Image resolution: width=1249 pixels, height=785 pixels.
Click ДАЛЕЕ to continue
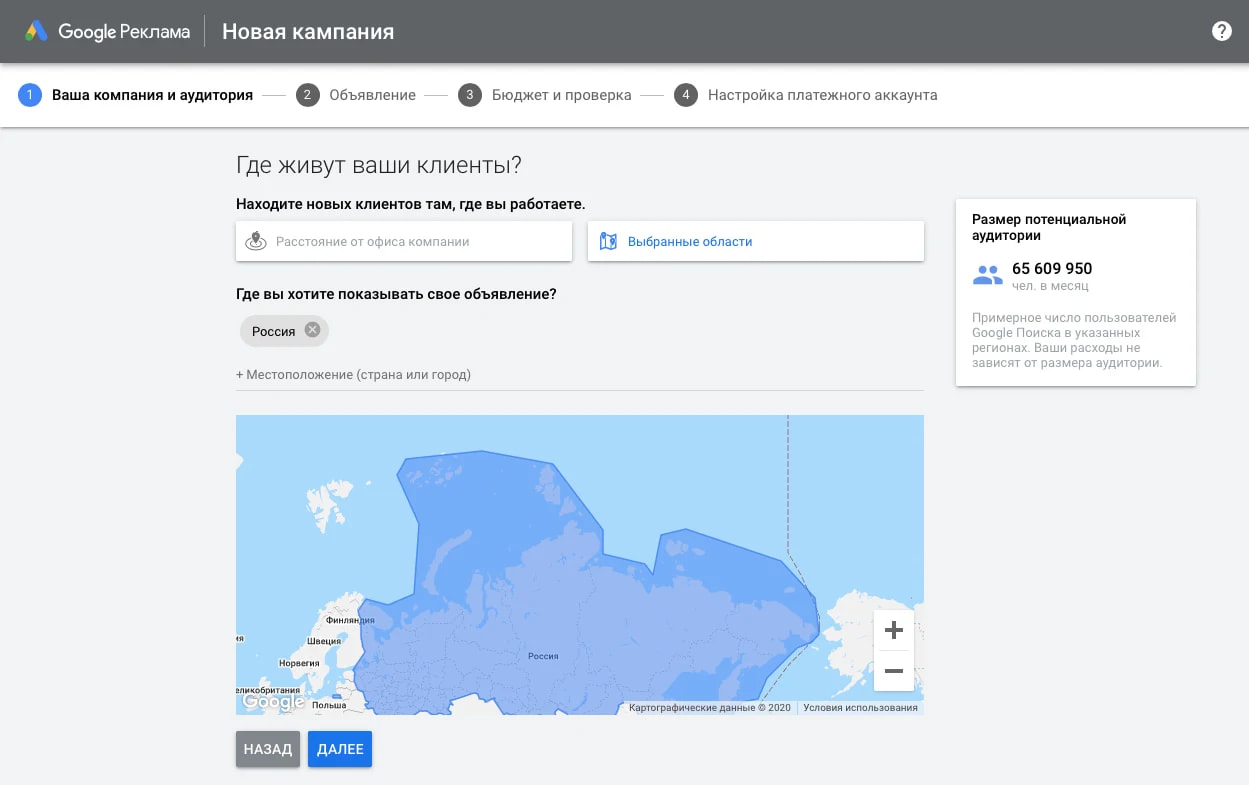(339, 748)
